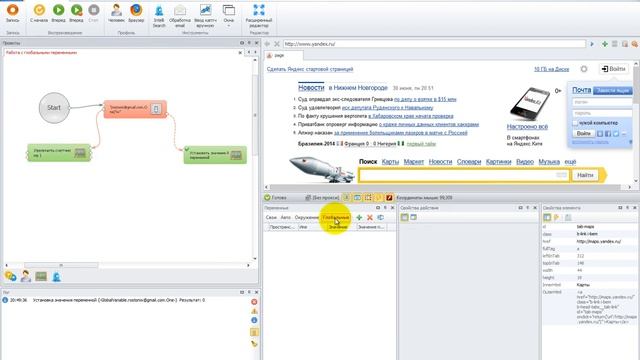Image resolution: width=640 pixels, height=360 pixels.
Task: Click the Yandex search input field
Action: coord(464,175)
